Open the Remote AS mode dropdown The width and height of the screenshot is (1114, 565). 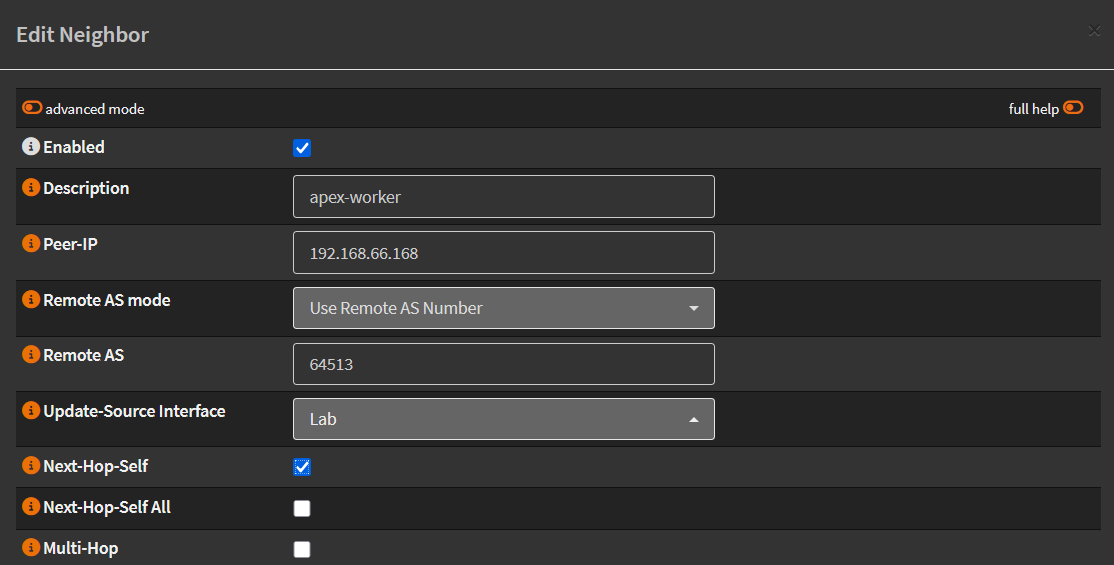503,308
